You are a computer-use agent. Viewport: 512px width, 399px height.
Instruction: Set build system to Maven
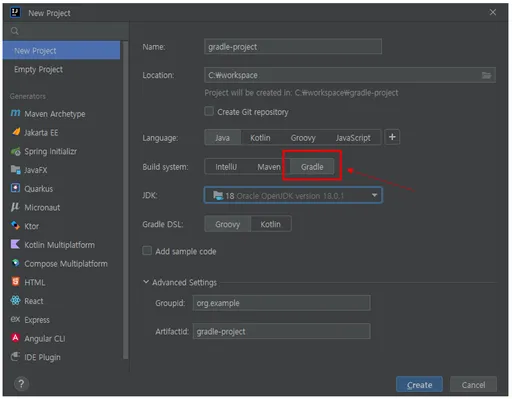coord(268,167)
